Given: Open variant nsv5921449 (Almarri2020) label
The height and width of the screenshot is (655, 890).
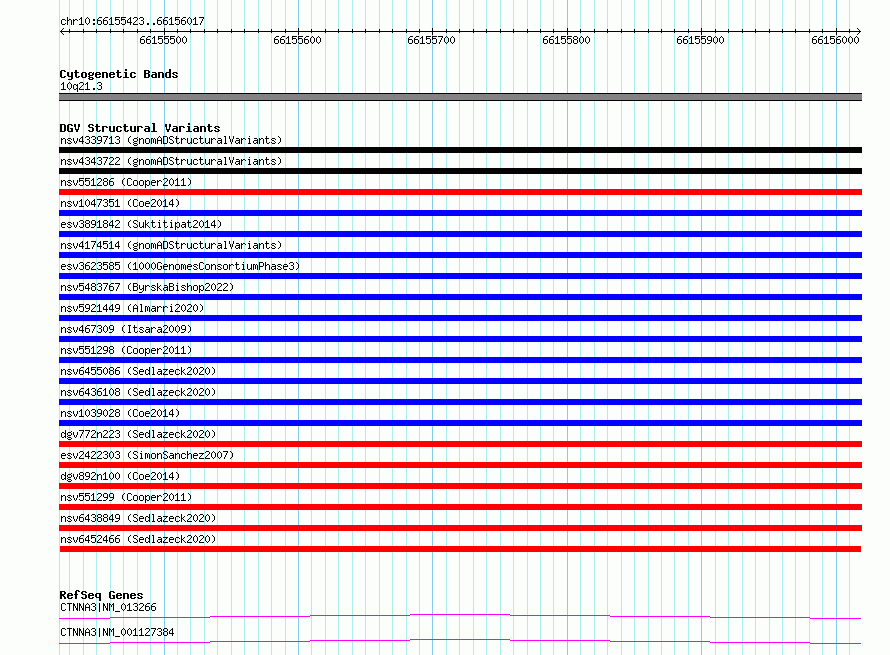Looking at the screenshot, I should pos(132,308).
